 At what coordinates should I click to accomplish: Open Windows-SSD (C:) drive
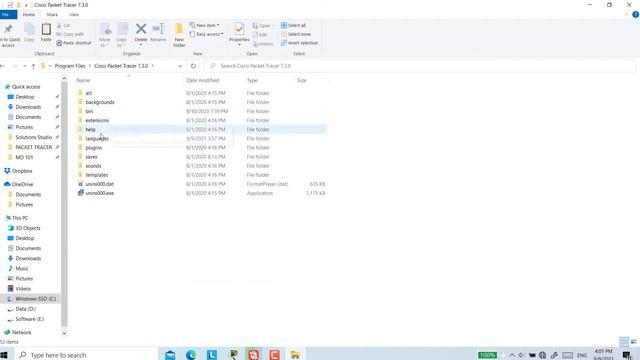(x=35, y=299)
